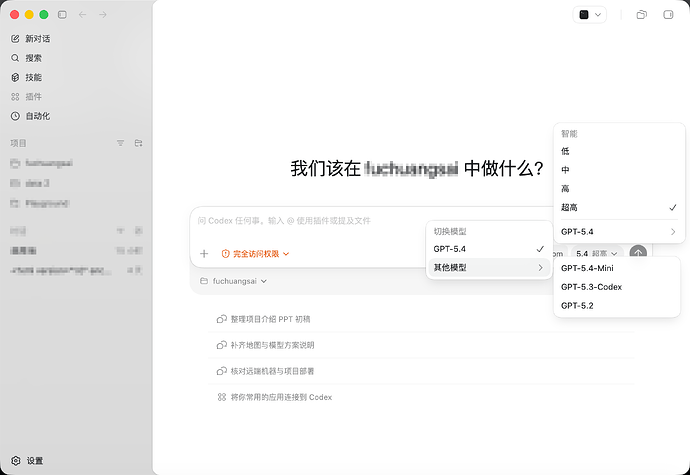Expand GPT-5.4 row in the 智能 menu
Image resolution: width=690 pixels, height=475 pixels.
click(619, 232)
